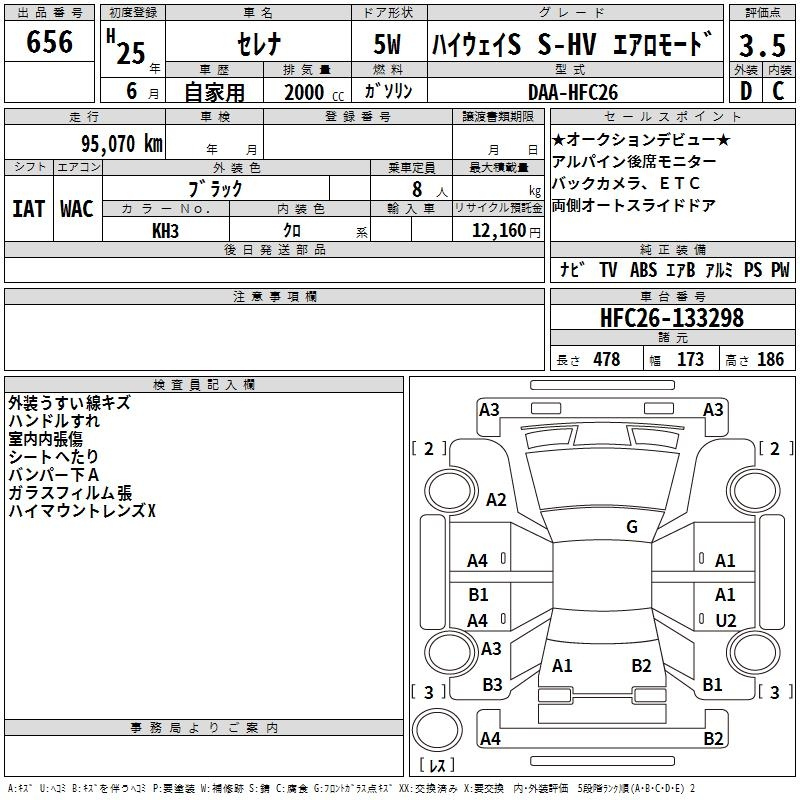Screen dimensions: 800x800
Task: Click the 12,160 recycle deposit amount
Action: click(x=497, y=231)
